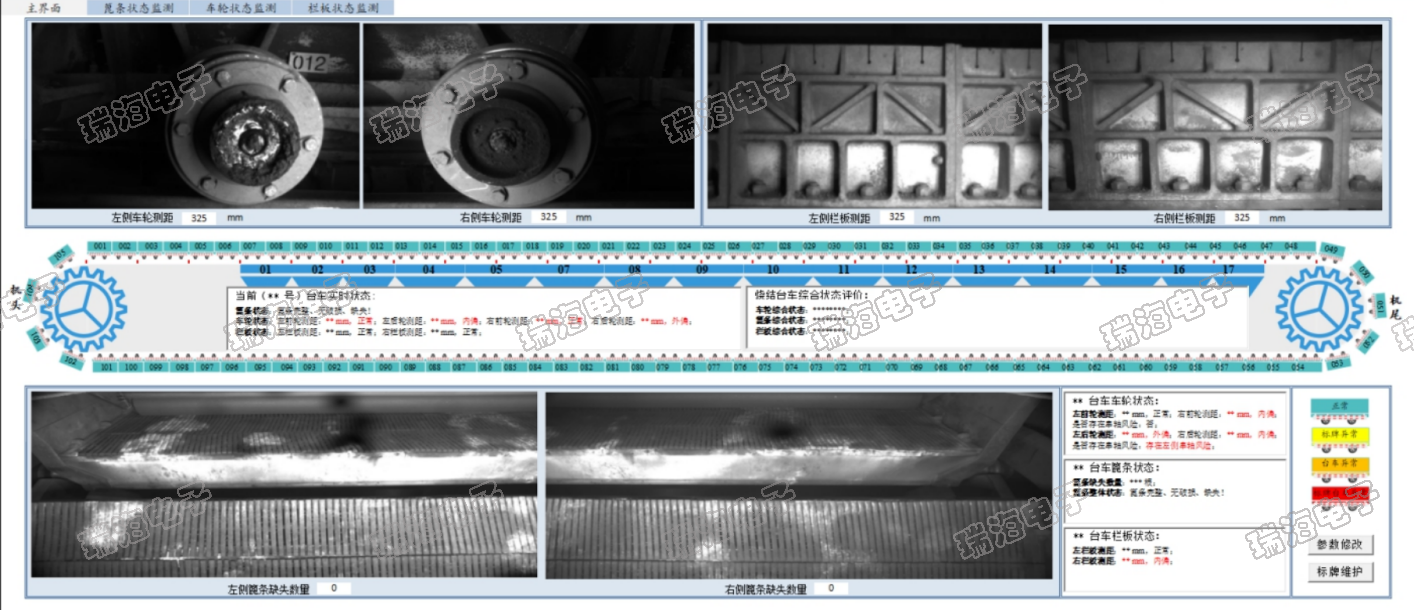1414x610 pixels.
Task: Click the 左侧车轮测距 value field
Action: coord(199,217)
